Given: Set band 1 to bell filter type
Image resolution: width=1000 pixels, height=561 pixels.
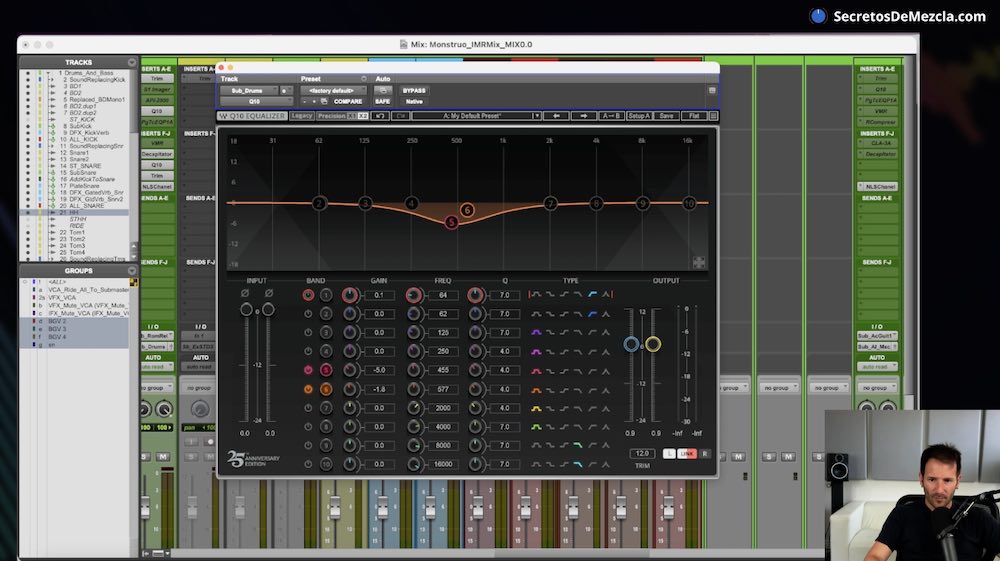Looking at the screenshot, I should point(536,295).
